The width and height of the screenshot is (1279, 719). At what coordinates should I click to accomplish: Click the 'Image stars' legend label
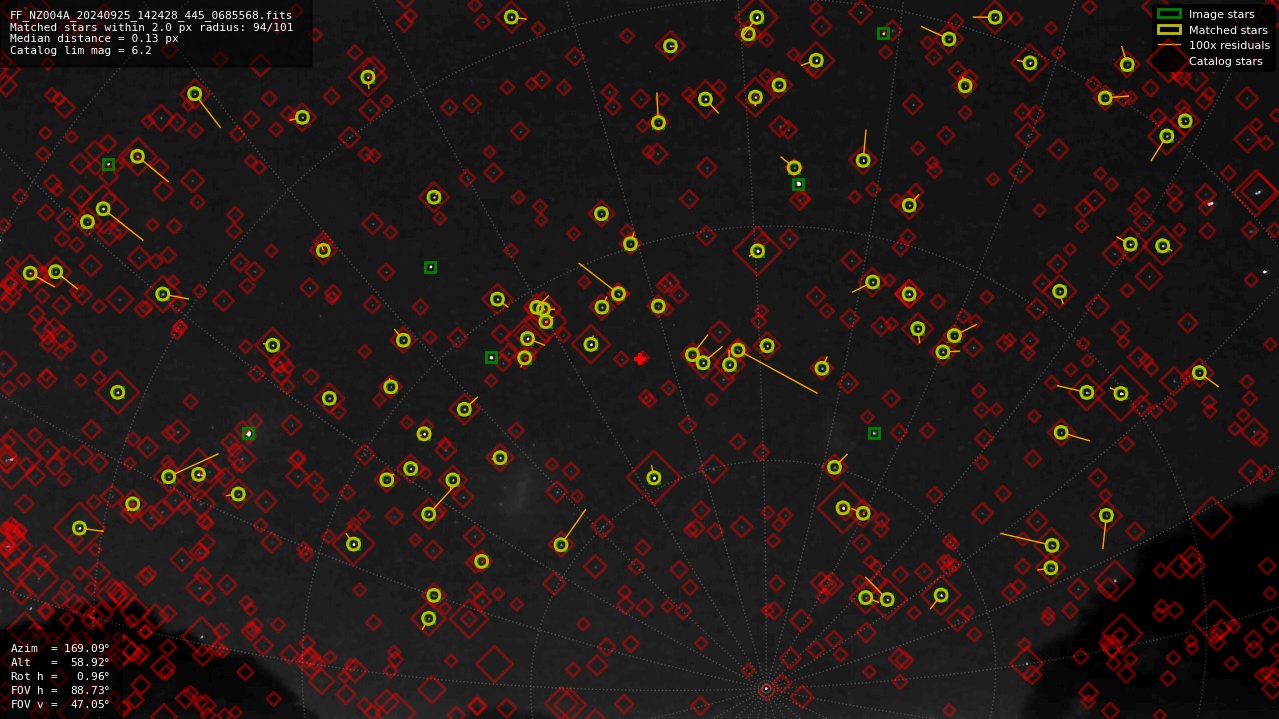pos(1221,14)
